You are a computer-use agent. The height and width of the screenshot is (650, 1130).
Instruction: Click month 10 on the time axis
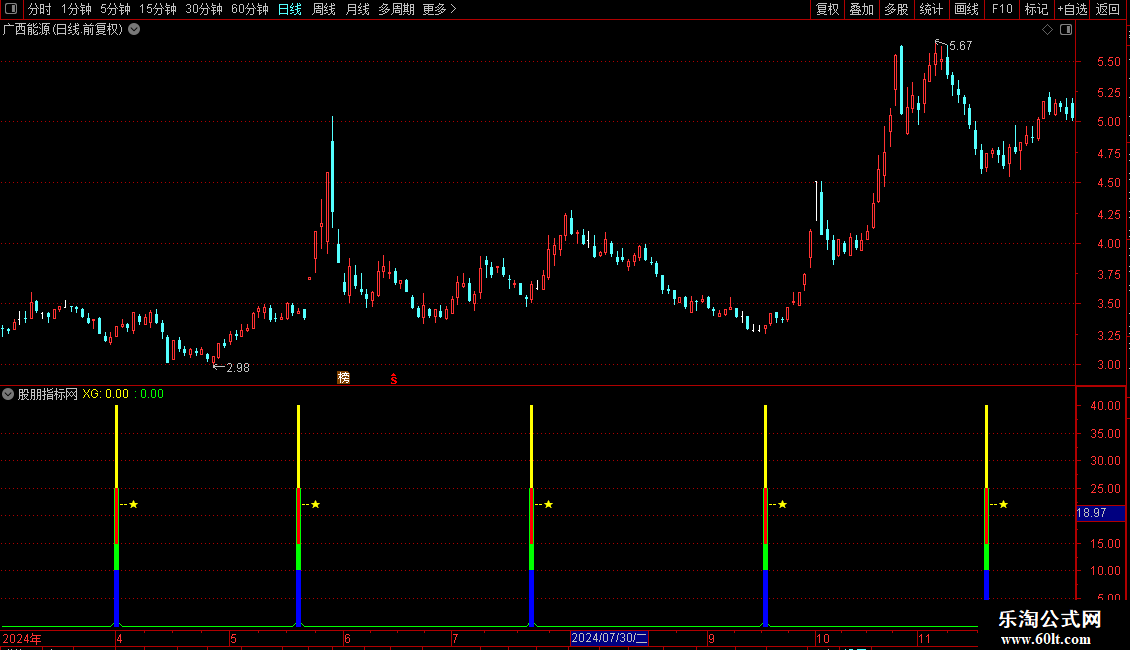coord(822,638)
